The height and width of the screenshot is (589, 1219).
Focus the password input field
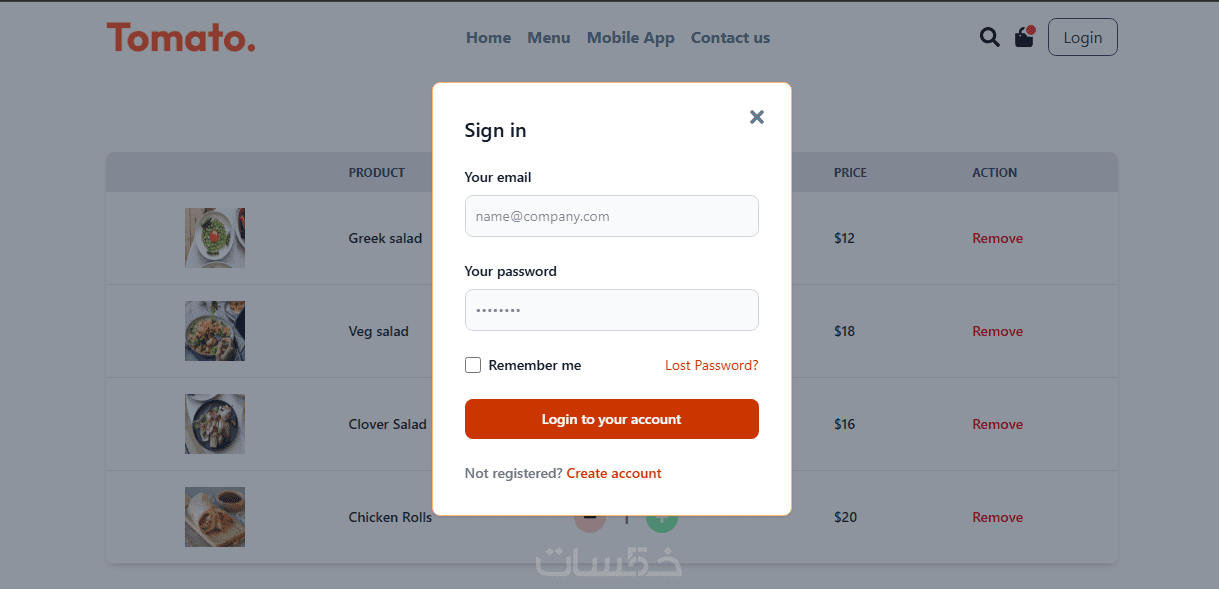coord(611,310)
